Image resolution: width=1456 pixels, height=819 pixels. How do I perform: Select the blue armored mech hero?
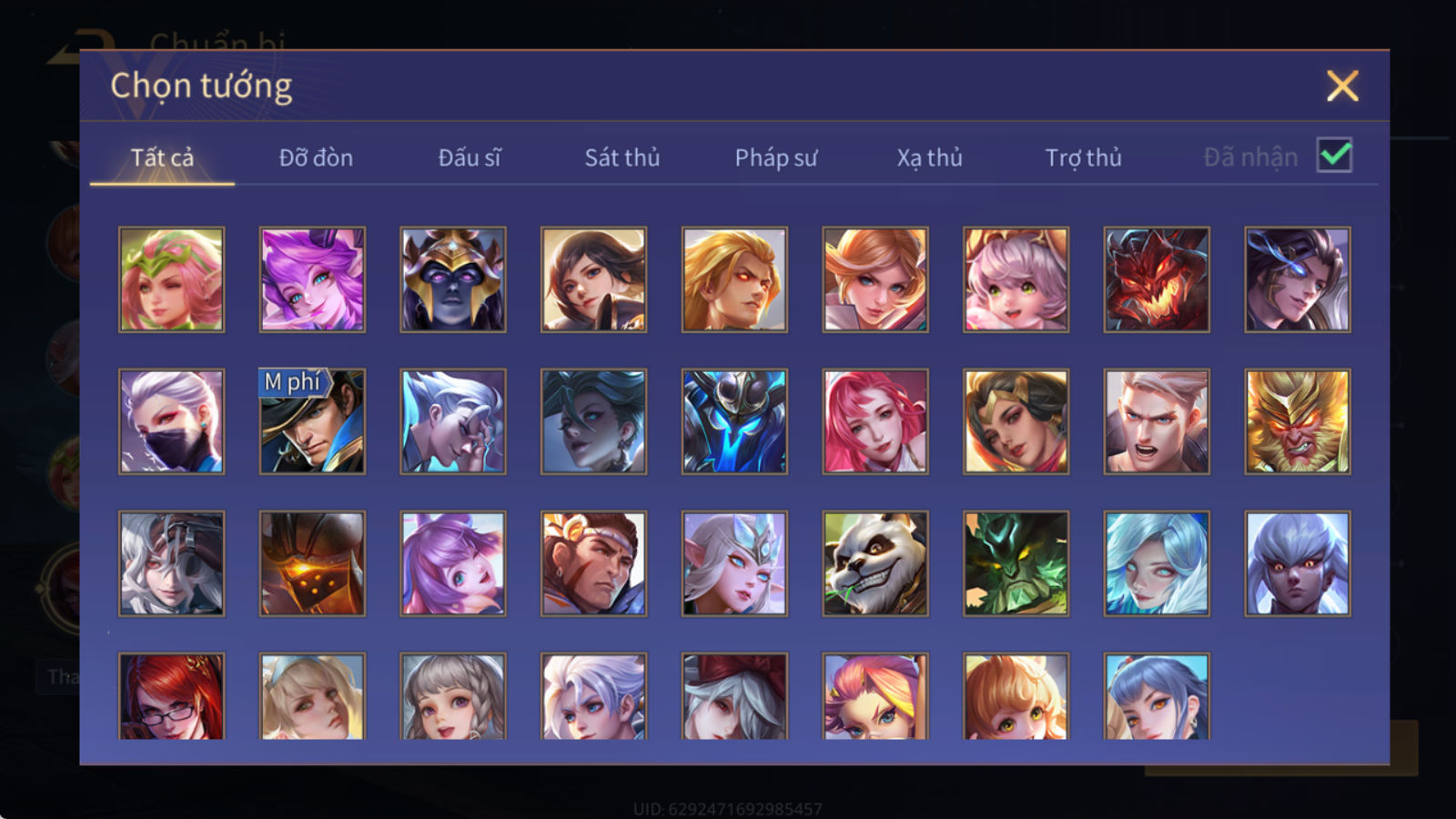[734, 421]
